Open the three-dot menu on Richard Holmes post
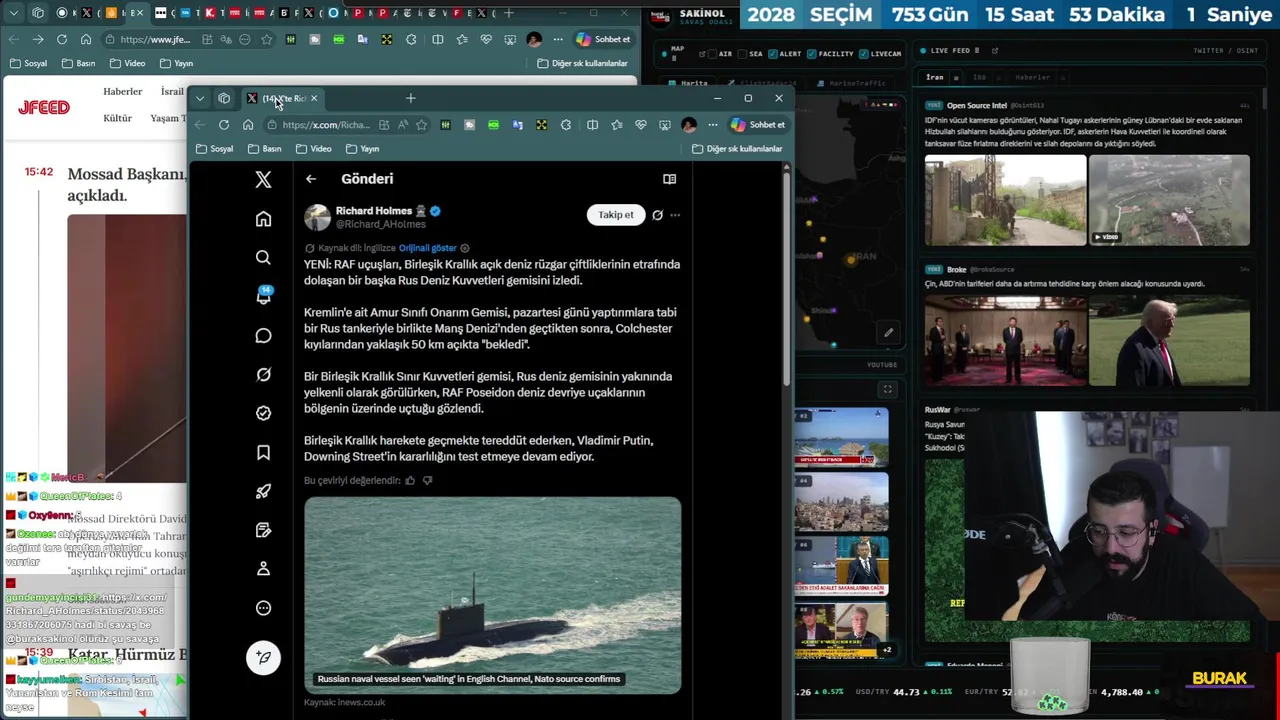 675,215
